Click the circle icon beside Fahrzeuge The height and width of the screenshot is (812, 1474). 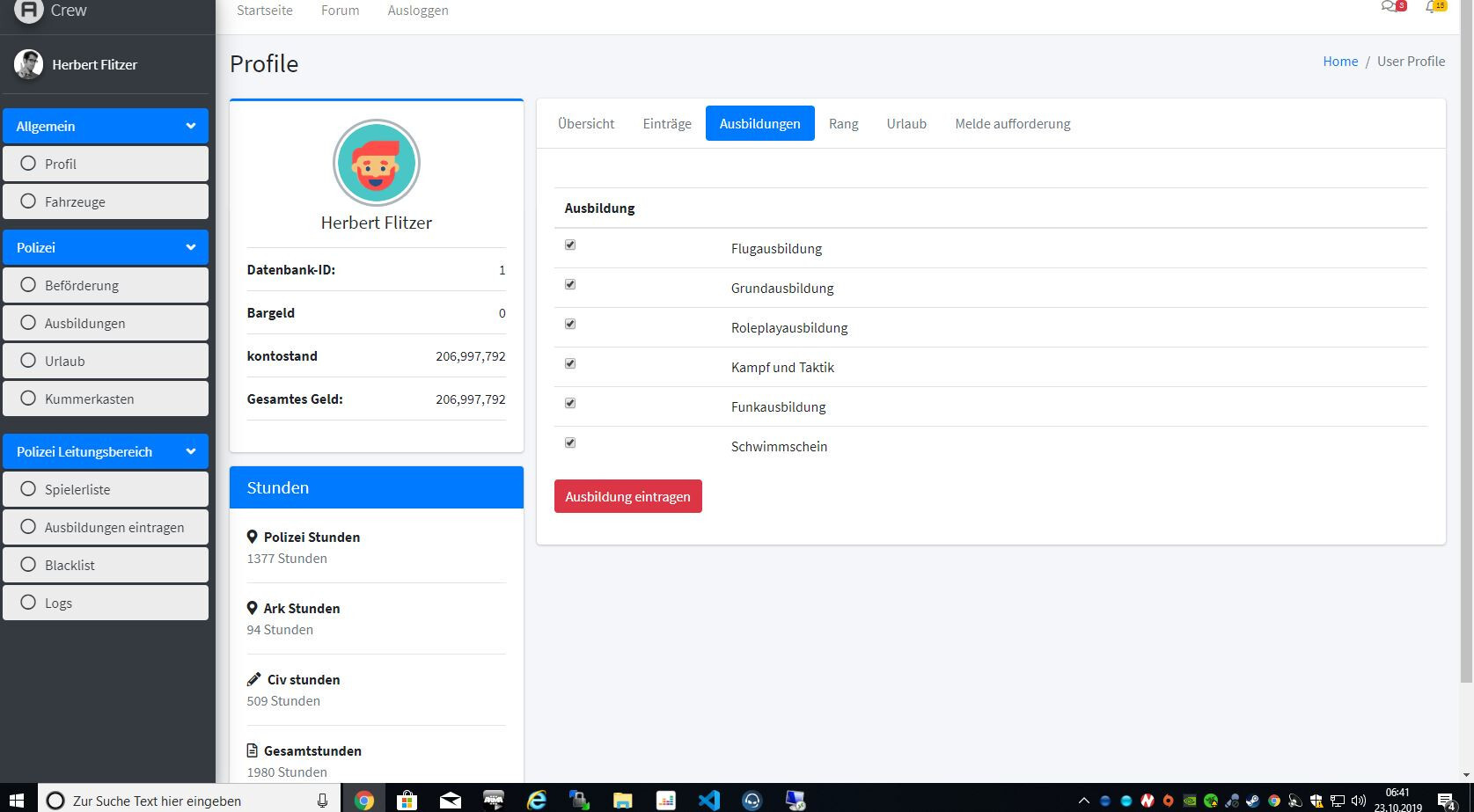tap(28, 201)
